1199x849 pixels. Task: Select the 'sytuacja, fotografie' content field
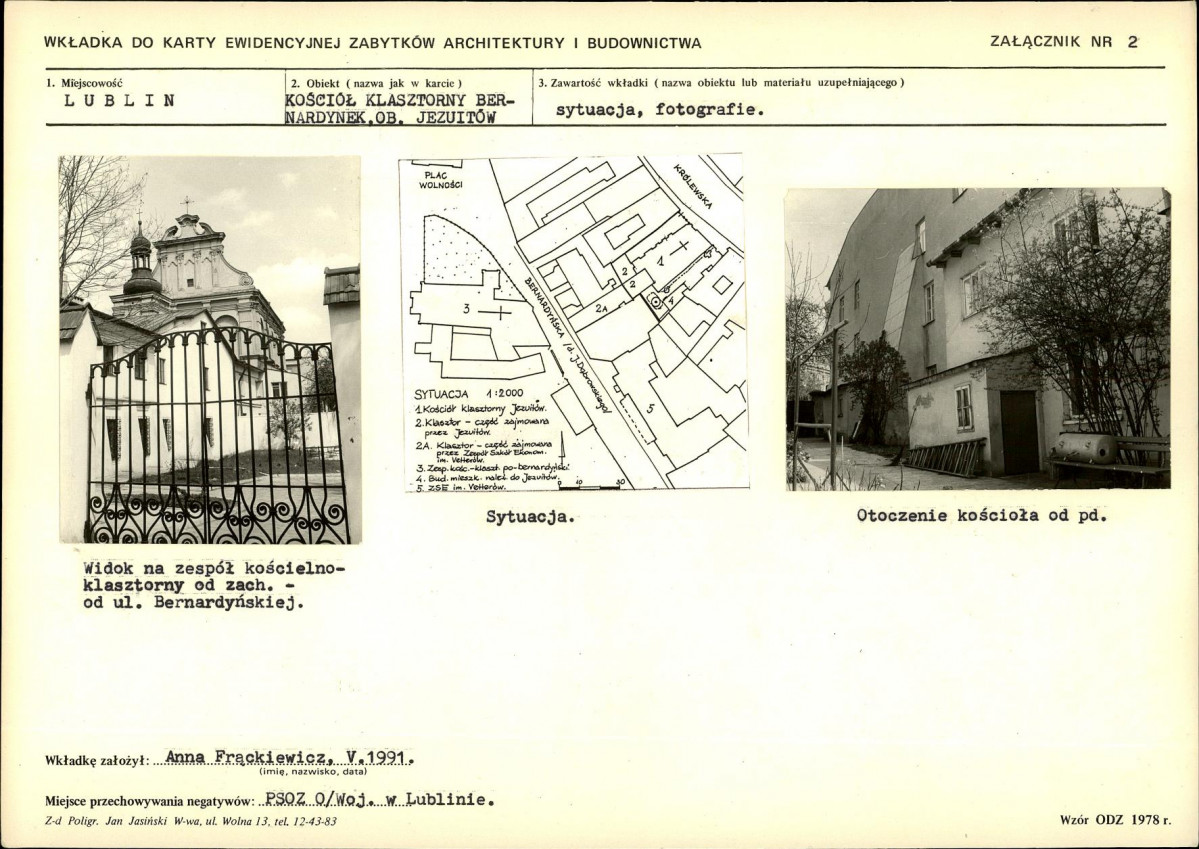660,111
